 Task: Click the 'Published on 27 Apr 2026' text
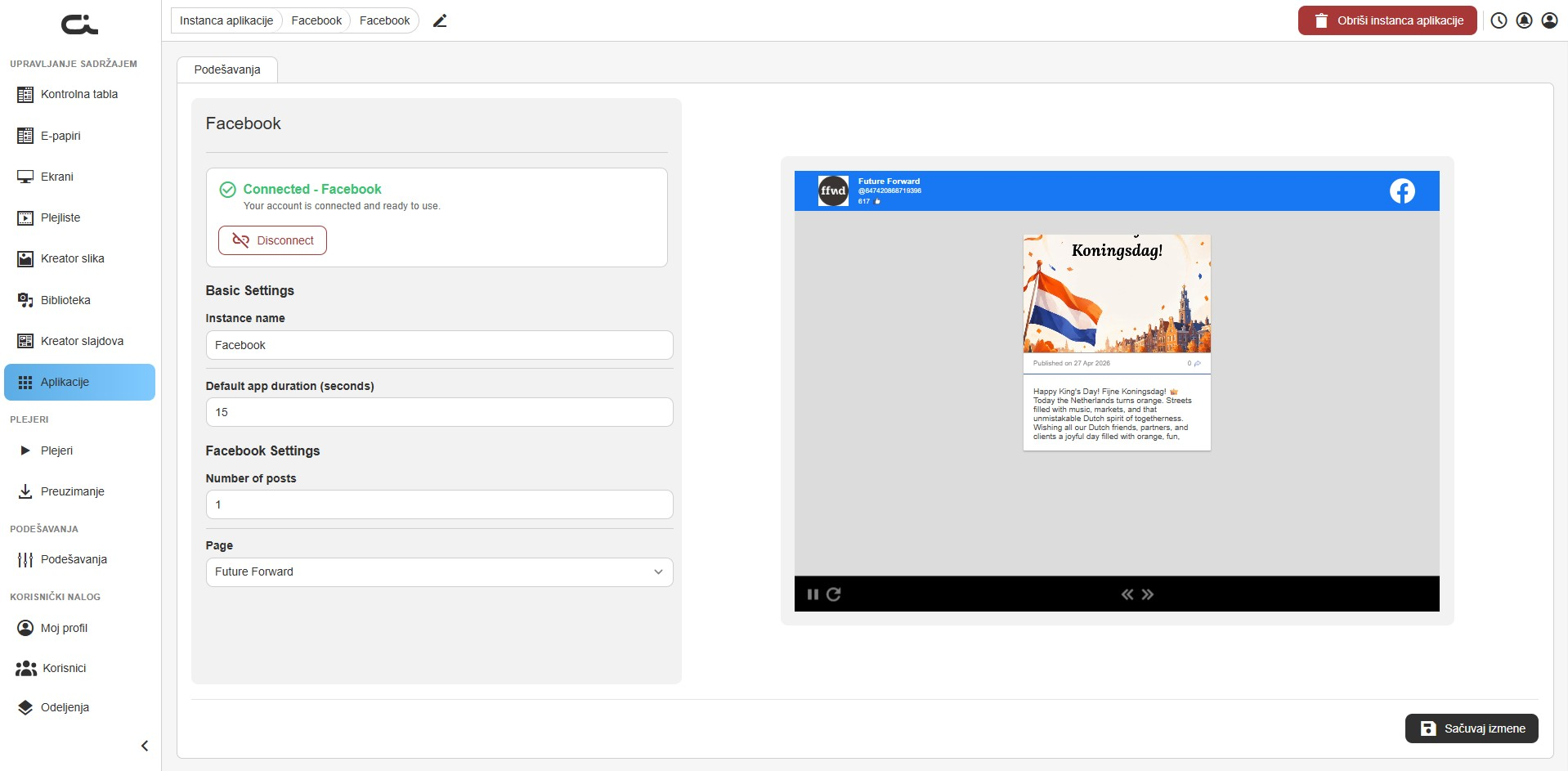[x=1072, y=363]
